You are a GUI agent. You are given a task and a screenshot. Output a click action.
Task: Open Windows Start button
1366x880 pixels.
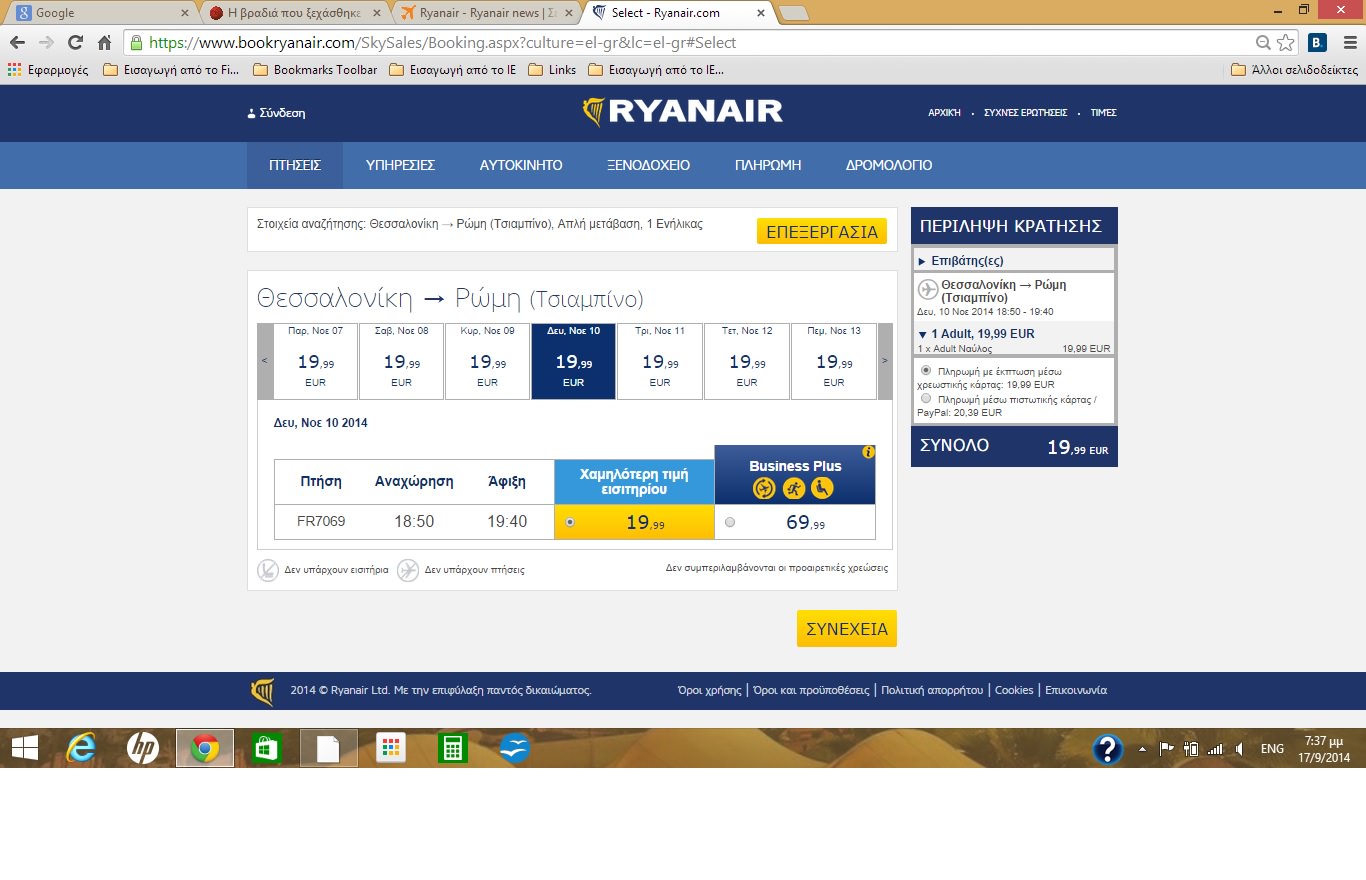click(25, 748)
